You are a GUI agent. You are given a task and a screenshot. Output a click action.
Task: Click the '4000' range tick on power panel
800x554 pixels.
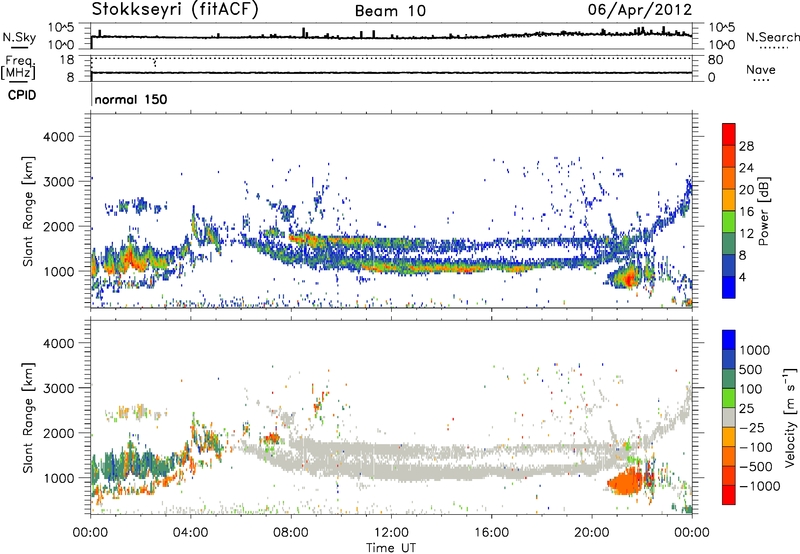point(58,137)
